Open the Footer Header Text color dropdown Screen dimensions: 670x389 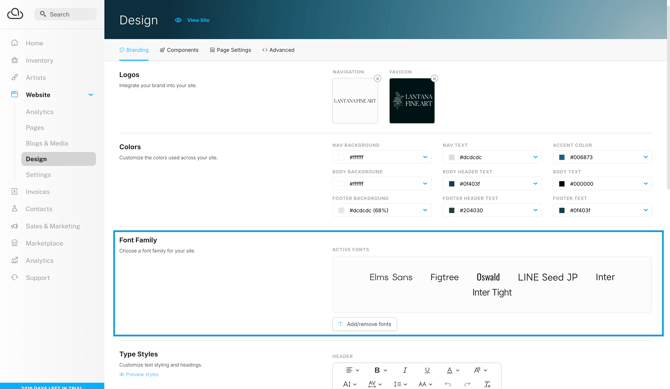point(492,210)
